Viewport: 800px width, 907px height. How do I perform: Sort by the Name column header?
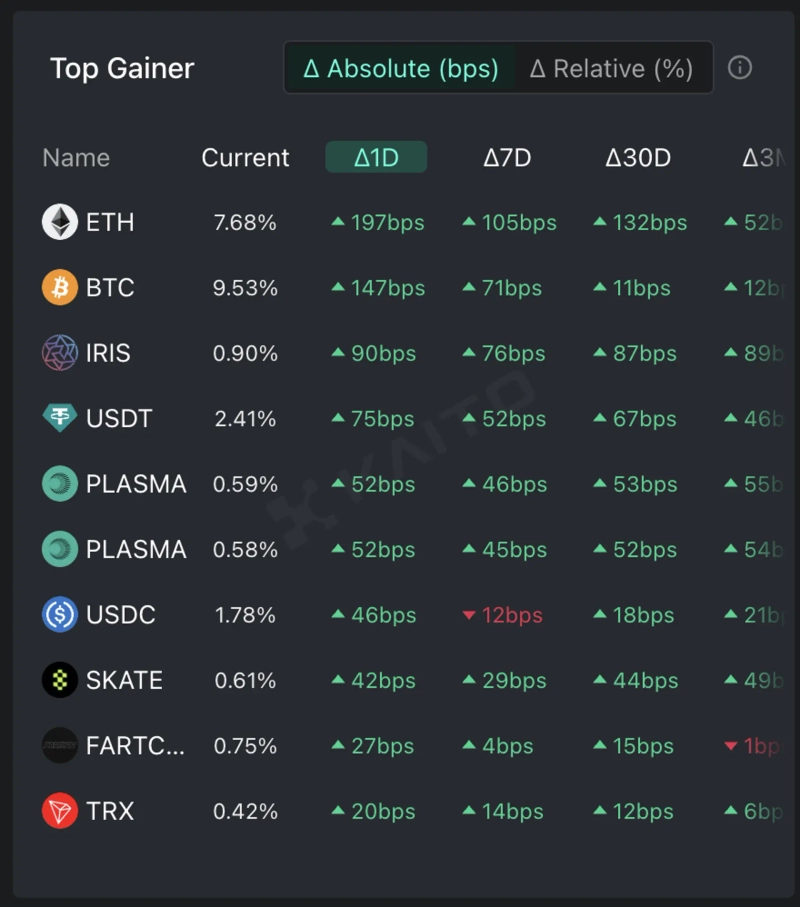pos(76,157)
